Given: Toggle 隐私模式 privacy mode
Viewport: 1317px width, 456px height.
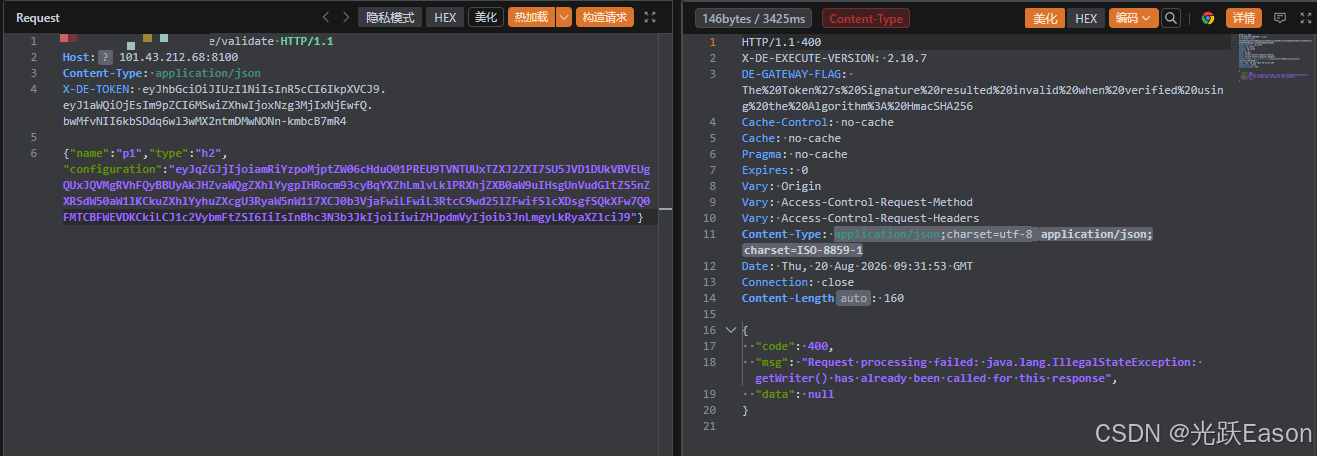Looking at the screenshot, I should pos(389,18).
